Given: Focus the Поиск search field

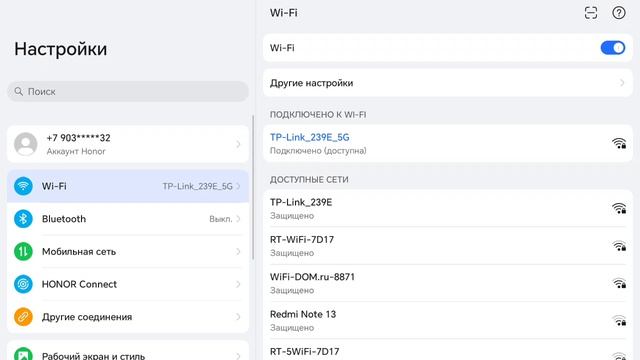Looking at the screenshot, I should 128,91.
